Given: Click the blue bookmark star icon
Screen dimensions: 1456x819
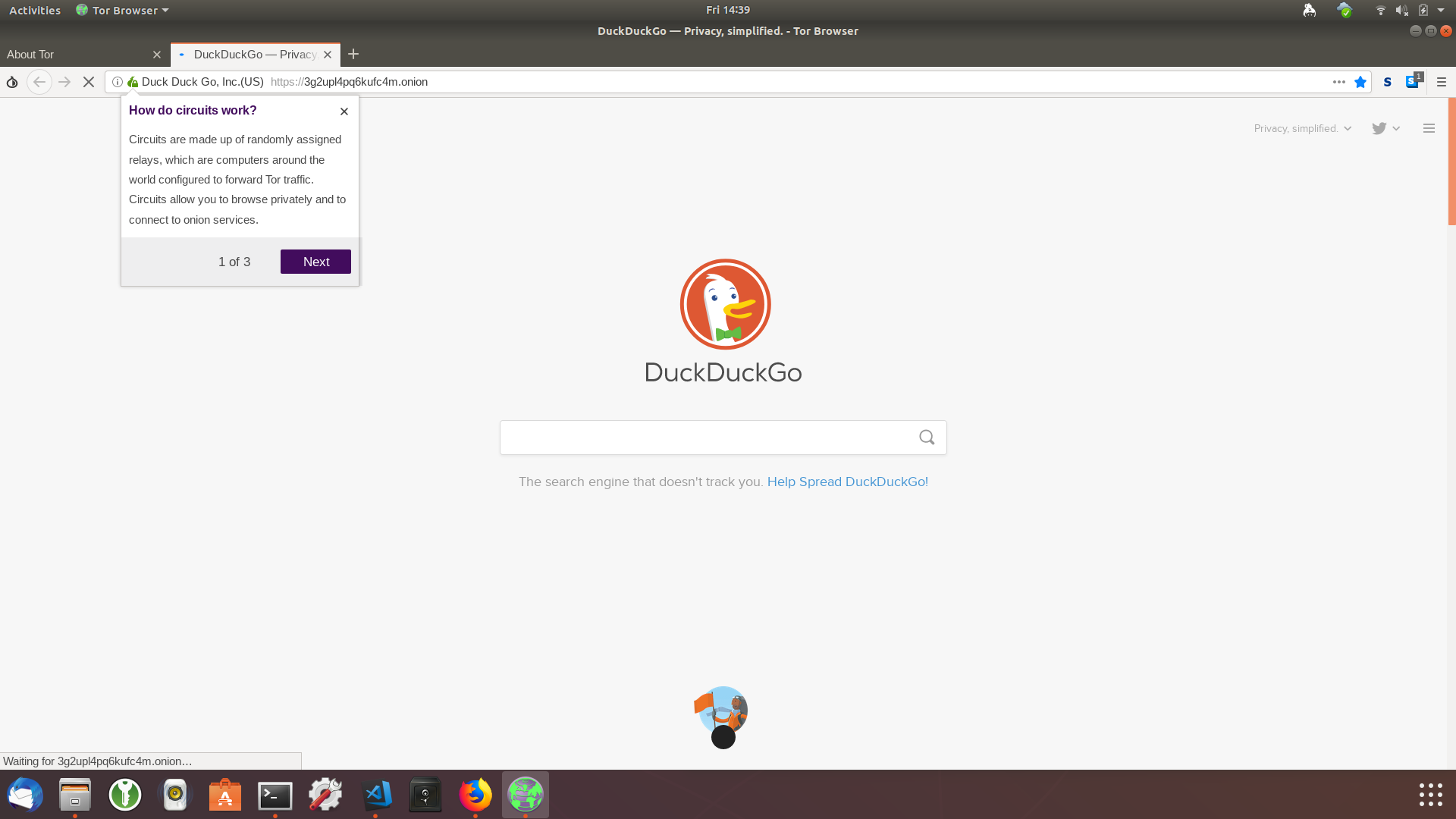Looking at the screenshot, I should (1360, 82).
